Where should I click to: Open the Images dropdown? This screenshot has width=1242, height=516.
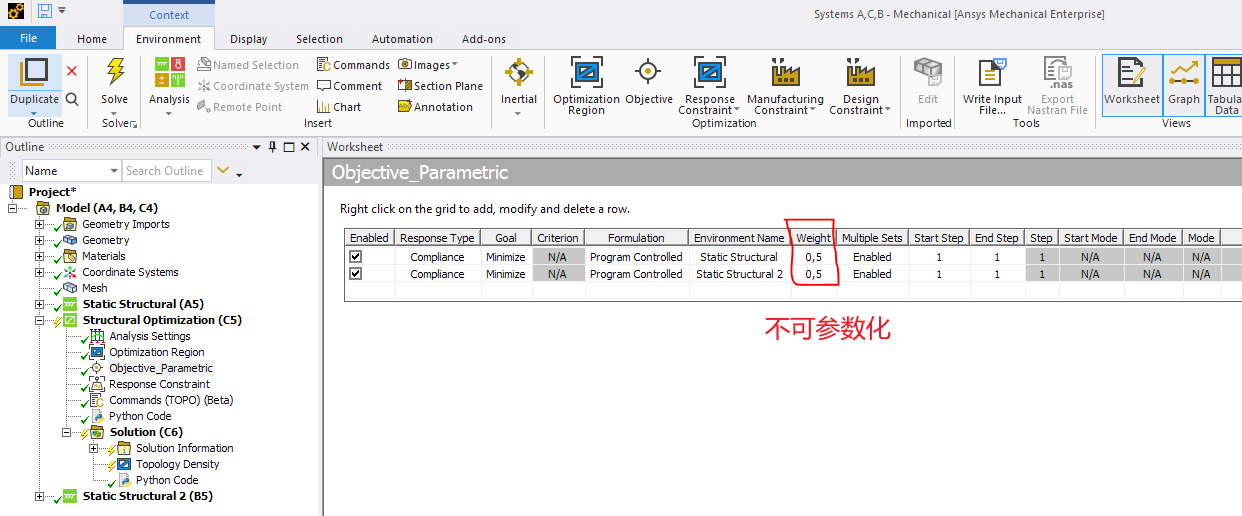click(428, 65)
